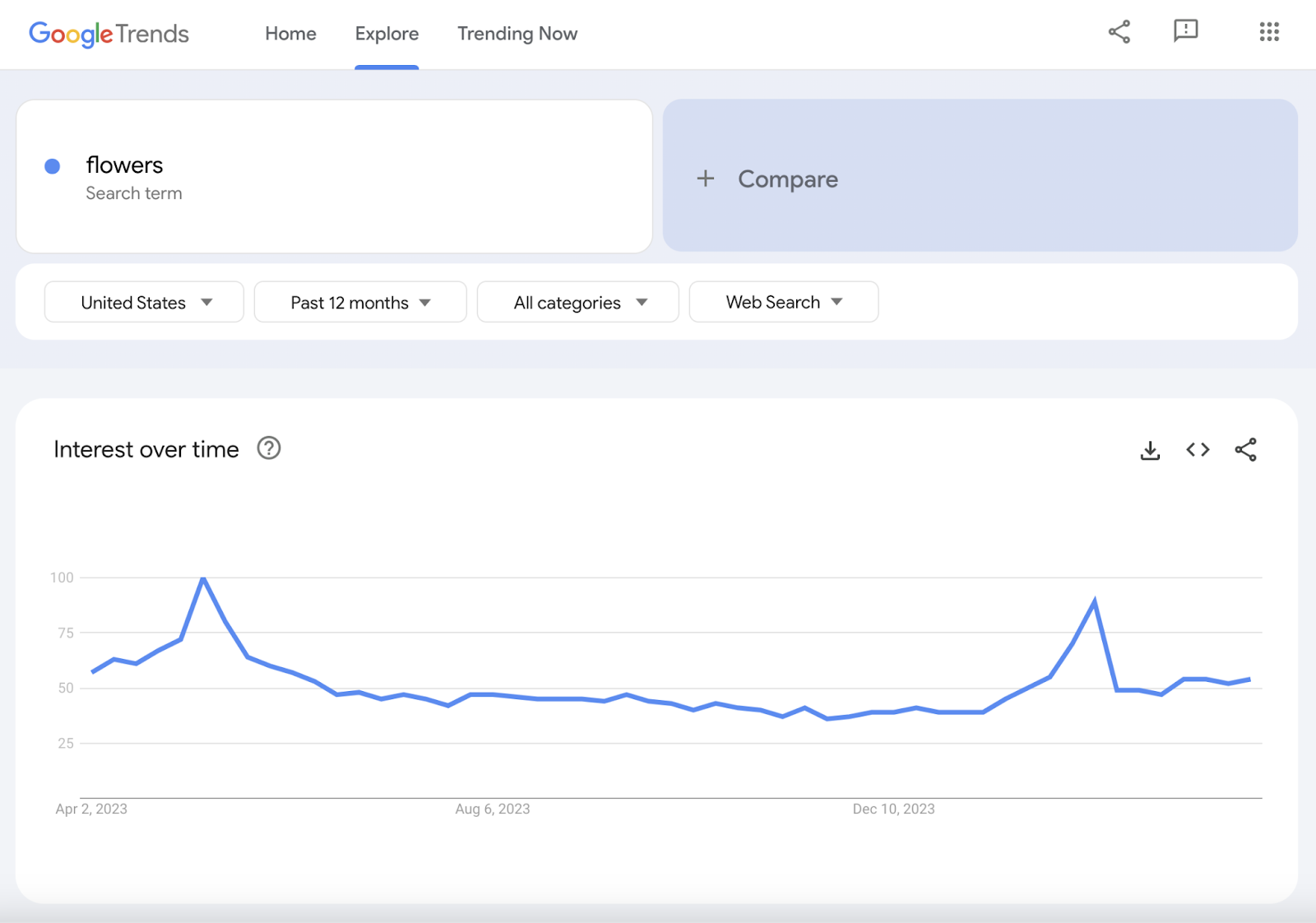
Task: Open embed code icon for chart
Action: click(1198, 450)
